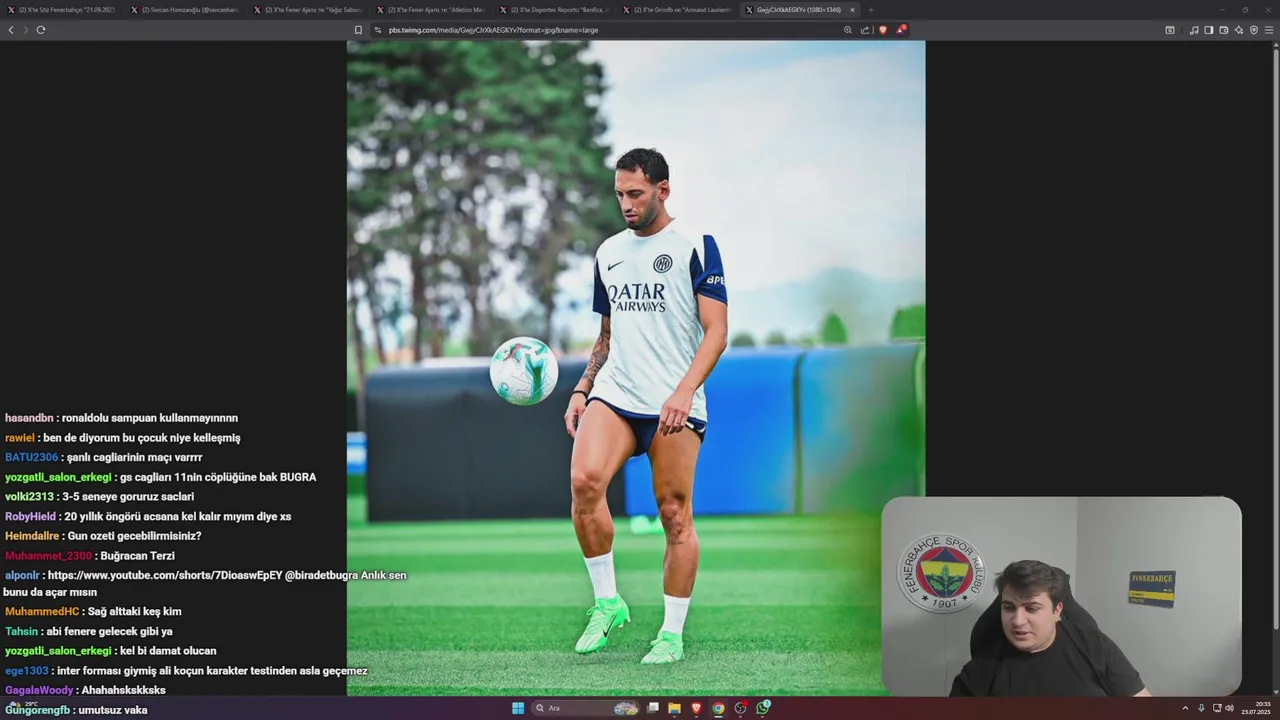
Task: Go back to the previous page
Action: pos(11,30)
